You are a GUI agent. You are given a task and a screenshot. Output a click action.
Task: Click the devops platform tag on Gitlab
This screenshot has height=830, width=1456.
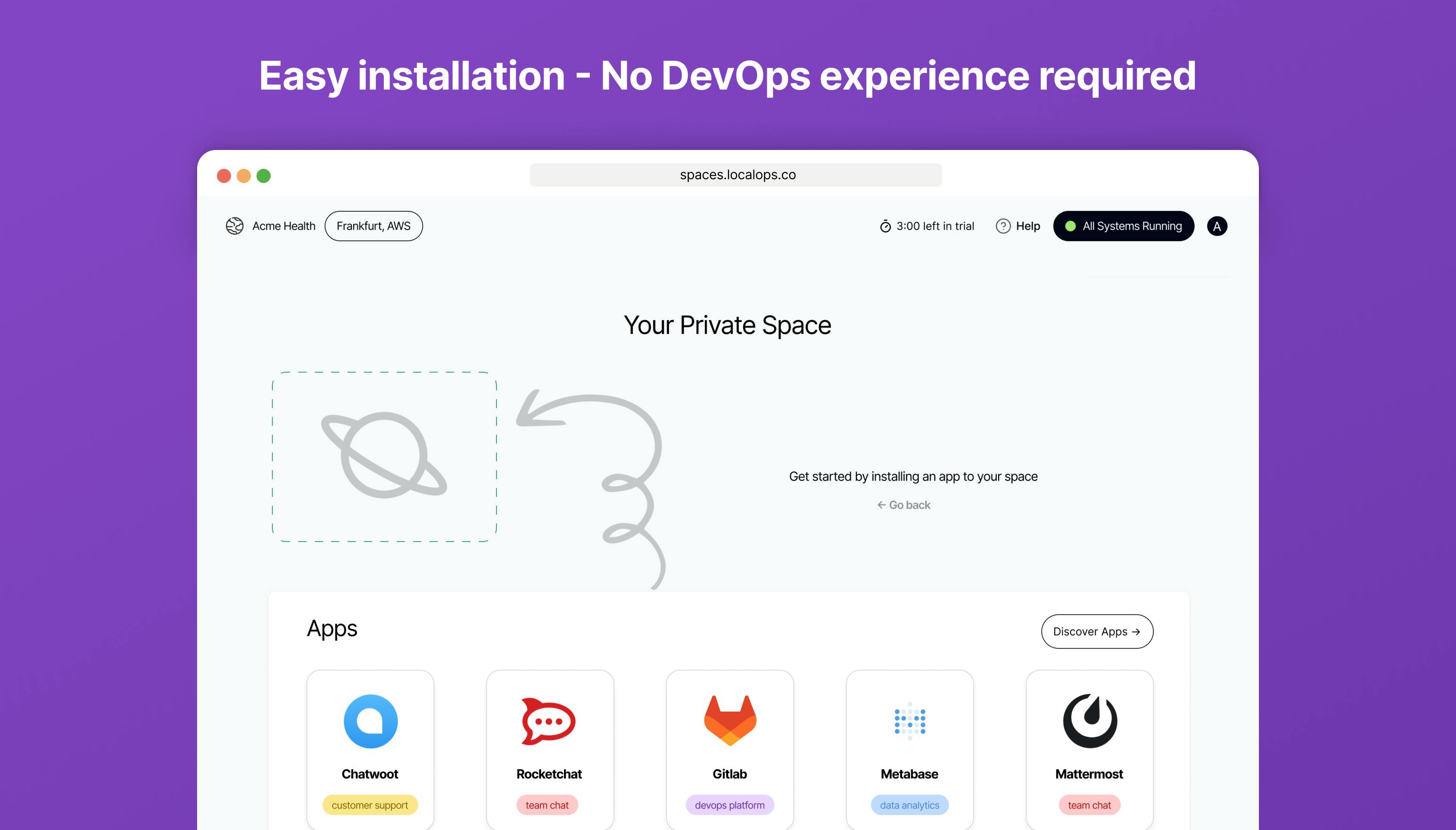(x=730, y=805)
